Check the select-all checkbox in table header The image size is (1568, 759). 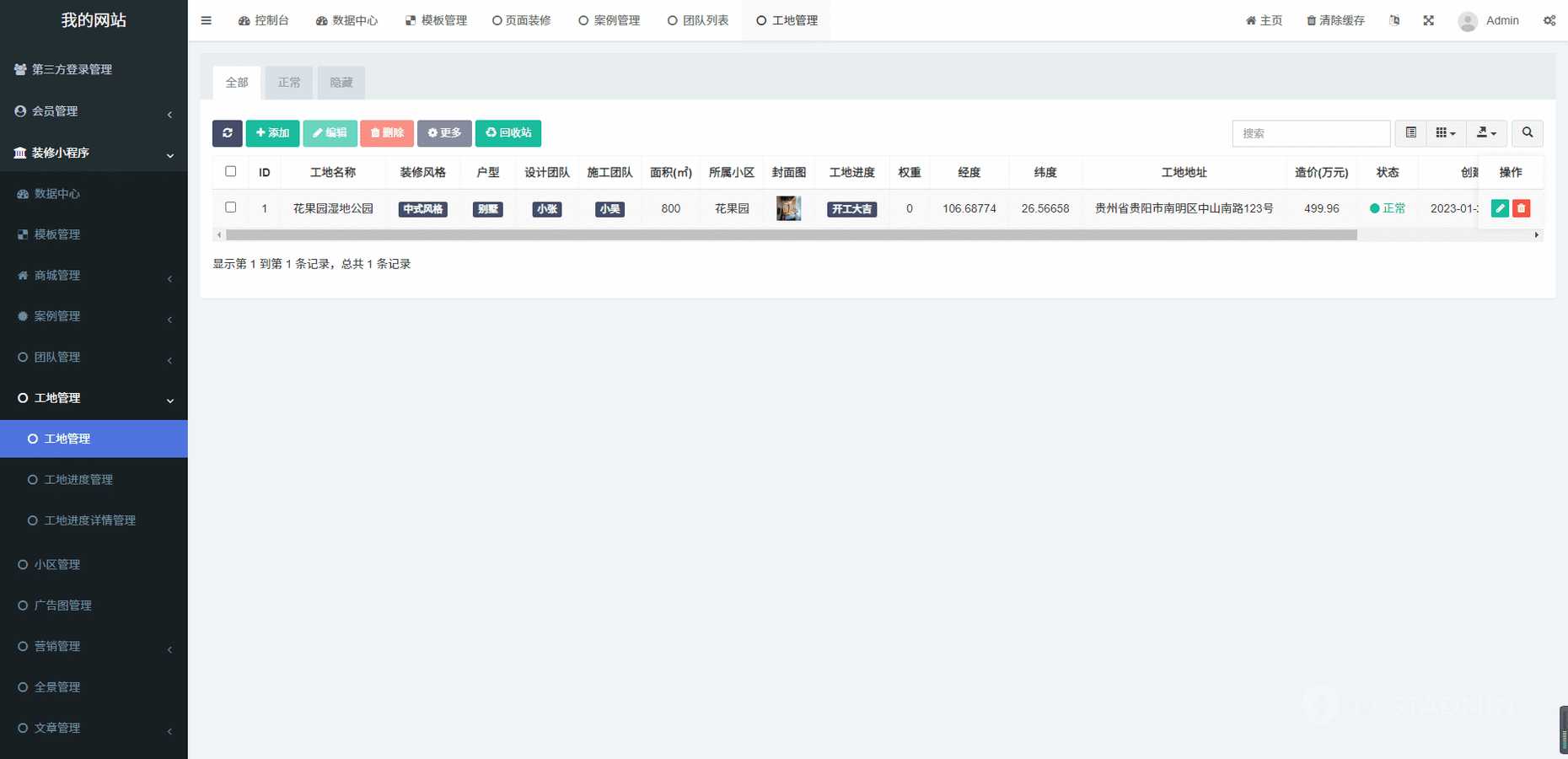pyautogui.click(x=230, y=171)
